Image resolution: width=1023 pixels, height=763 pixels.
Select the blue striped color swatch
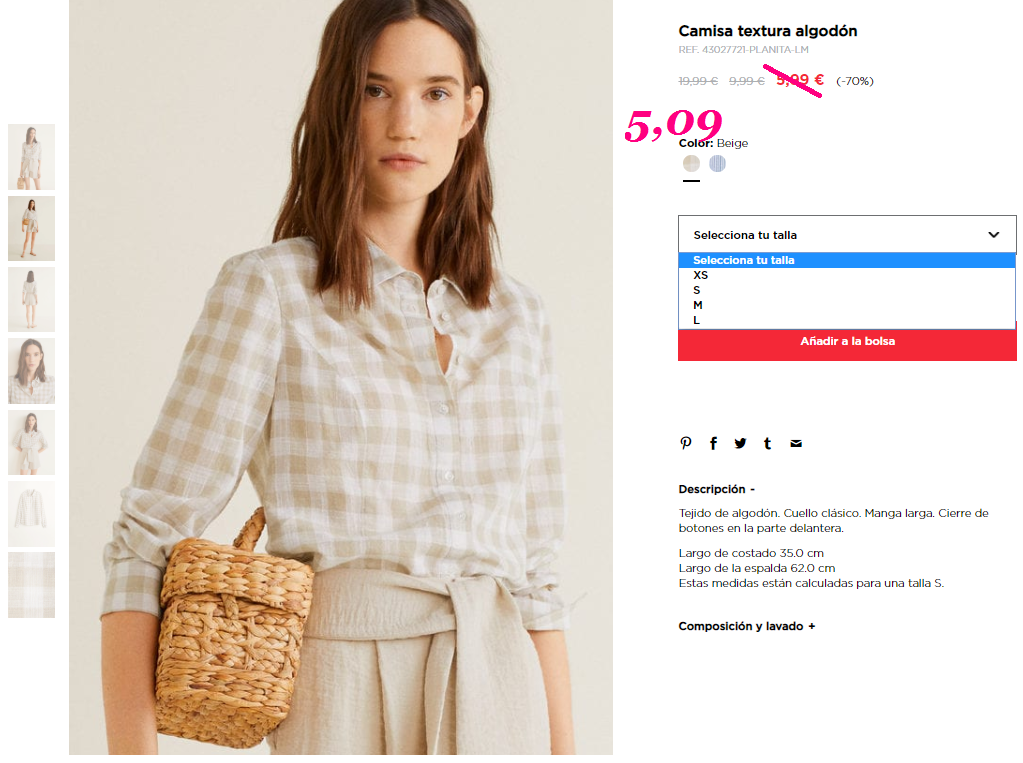pos(718,163)
